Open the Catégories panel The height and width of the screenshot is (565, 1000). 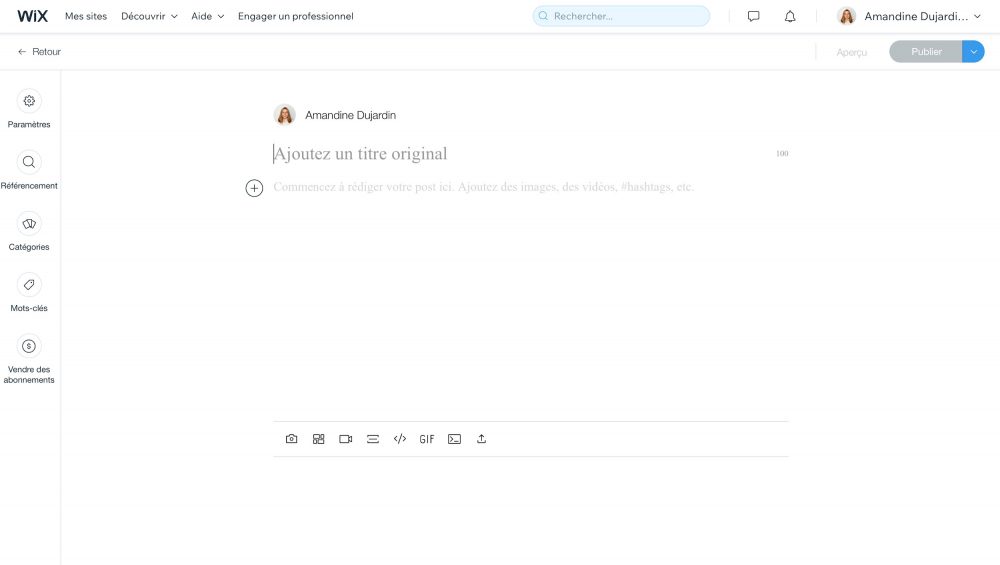click(x=29, y=224)
